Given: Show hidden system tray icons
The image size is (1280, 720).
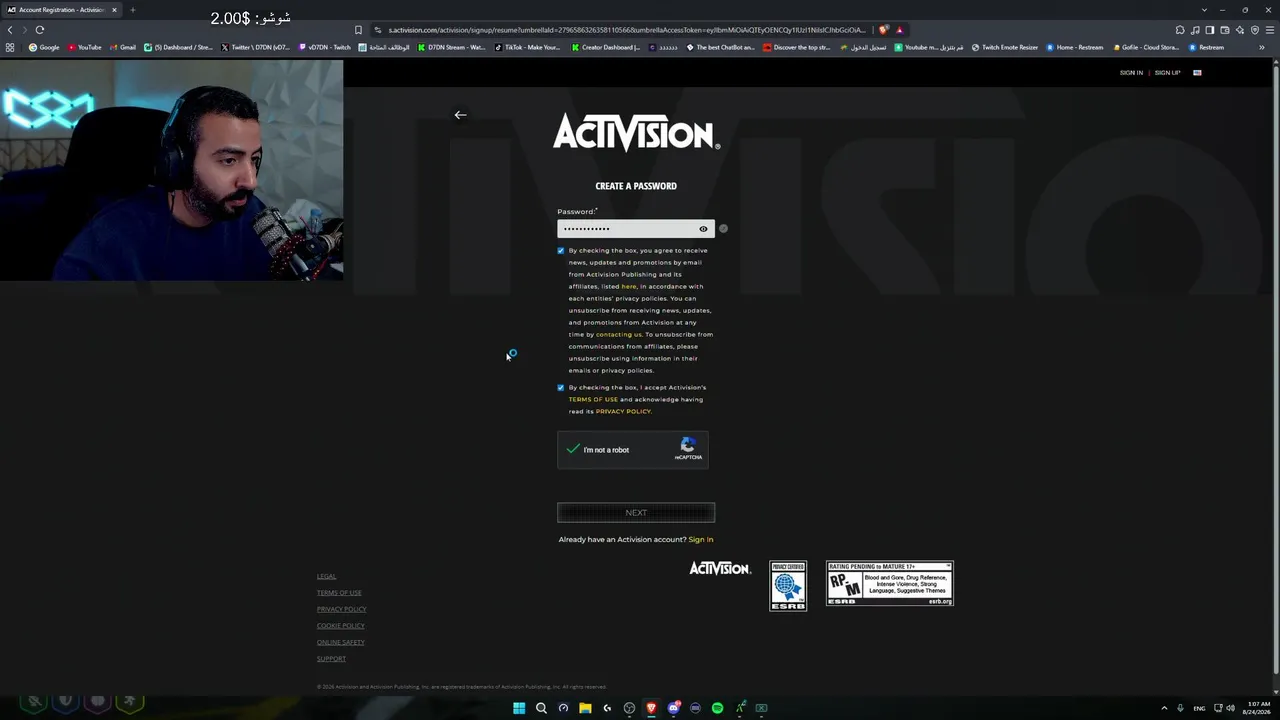Looking at the screenshot, I should coord(1164,708).
